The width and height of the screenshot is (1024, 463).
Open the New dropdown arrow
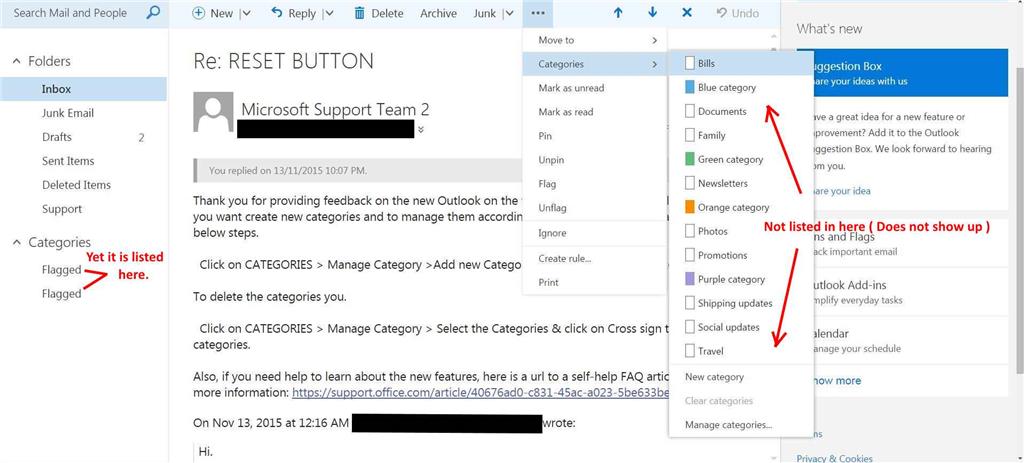coord(246,13)
